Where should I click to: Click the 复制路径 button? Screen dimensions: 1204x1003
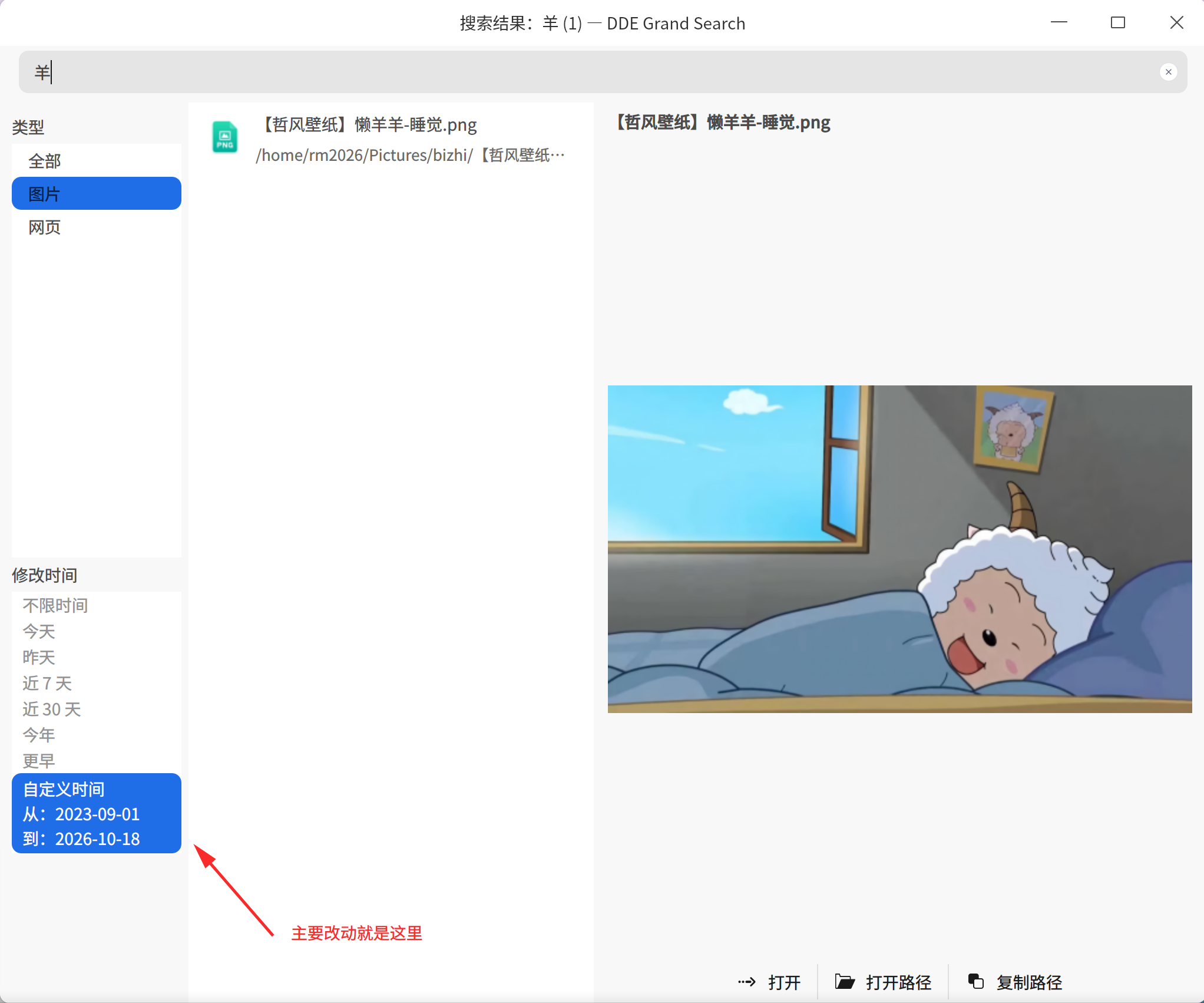(x=1015, y=982)
